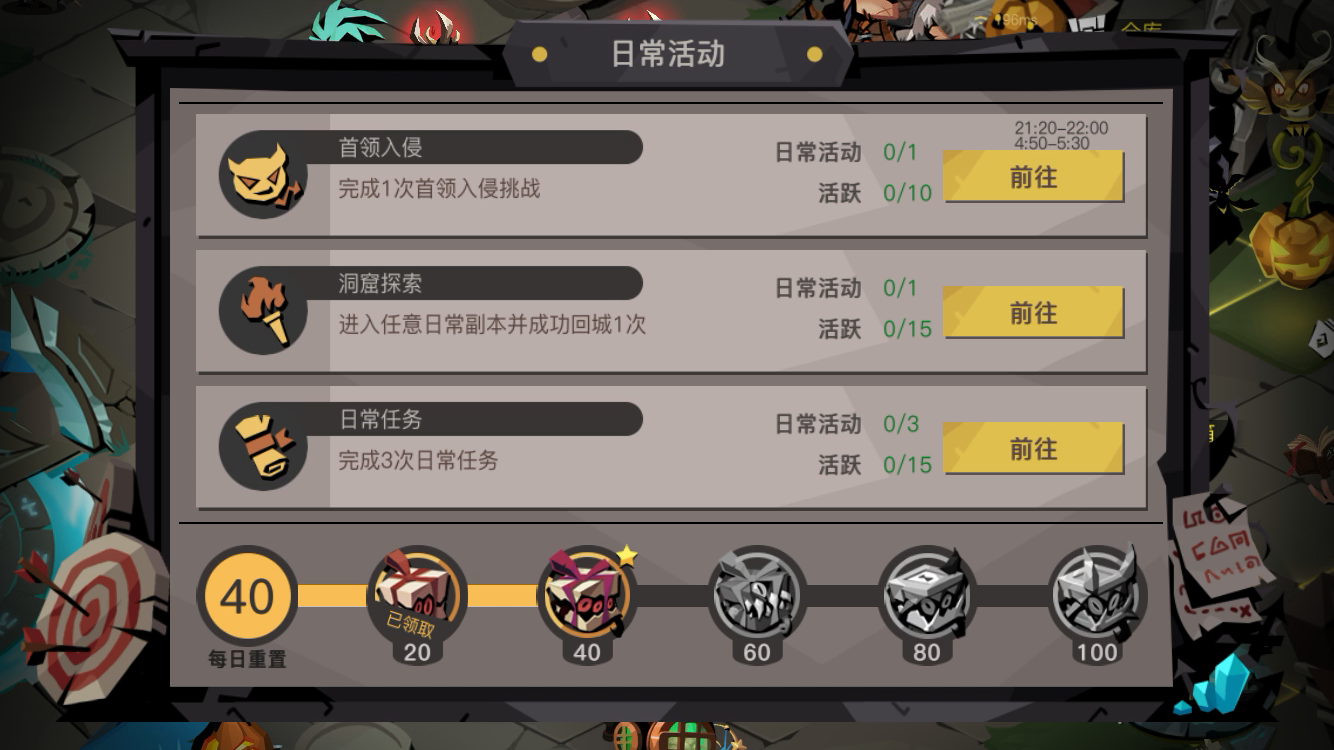This screenshot has height=750, width=1334.
Task: Click the 首领入侵 task title bar
Action: 486,147
